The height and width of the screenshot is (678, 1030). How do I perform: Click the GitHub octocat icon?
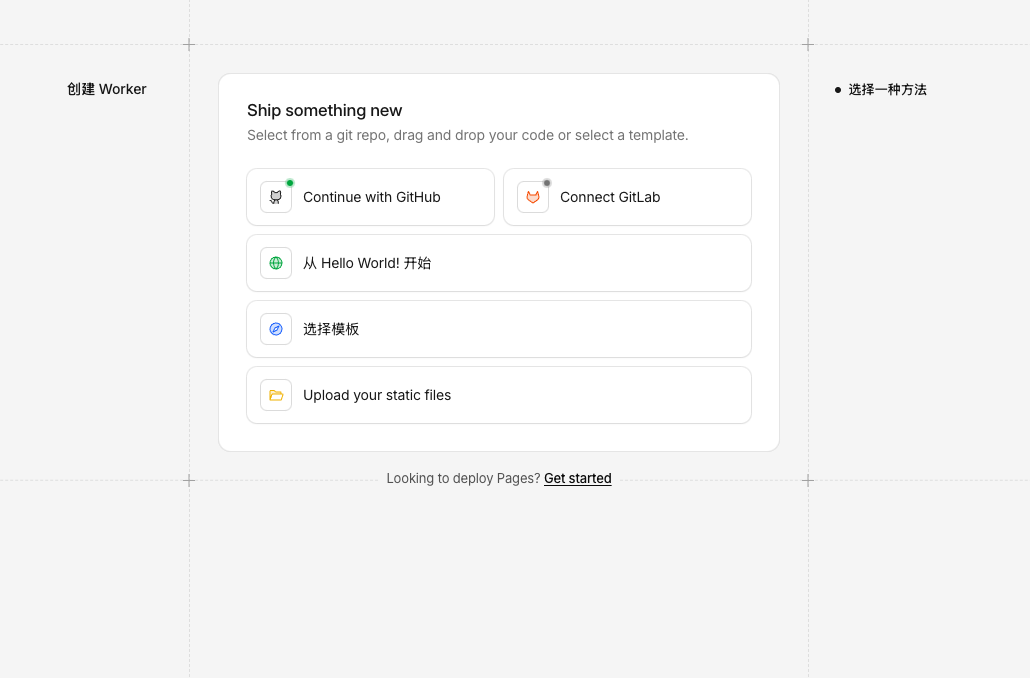pyautogui.click(x=276, y=198)
